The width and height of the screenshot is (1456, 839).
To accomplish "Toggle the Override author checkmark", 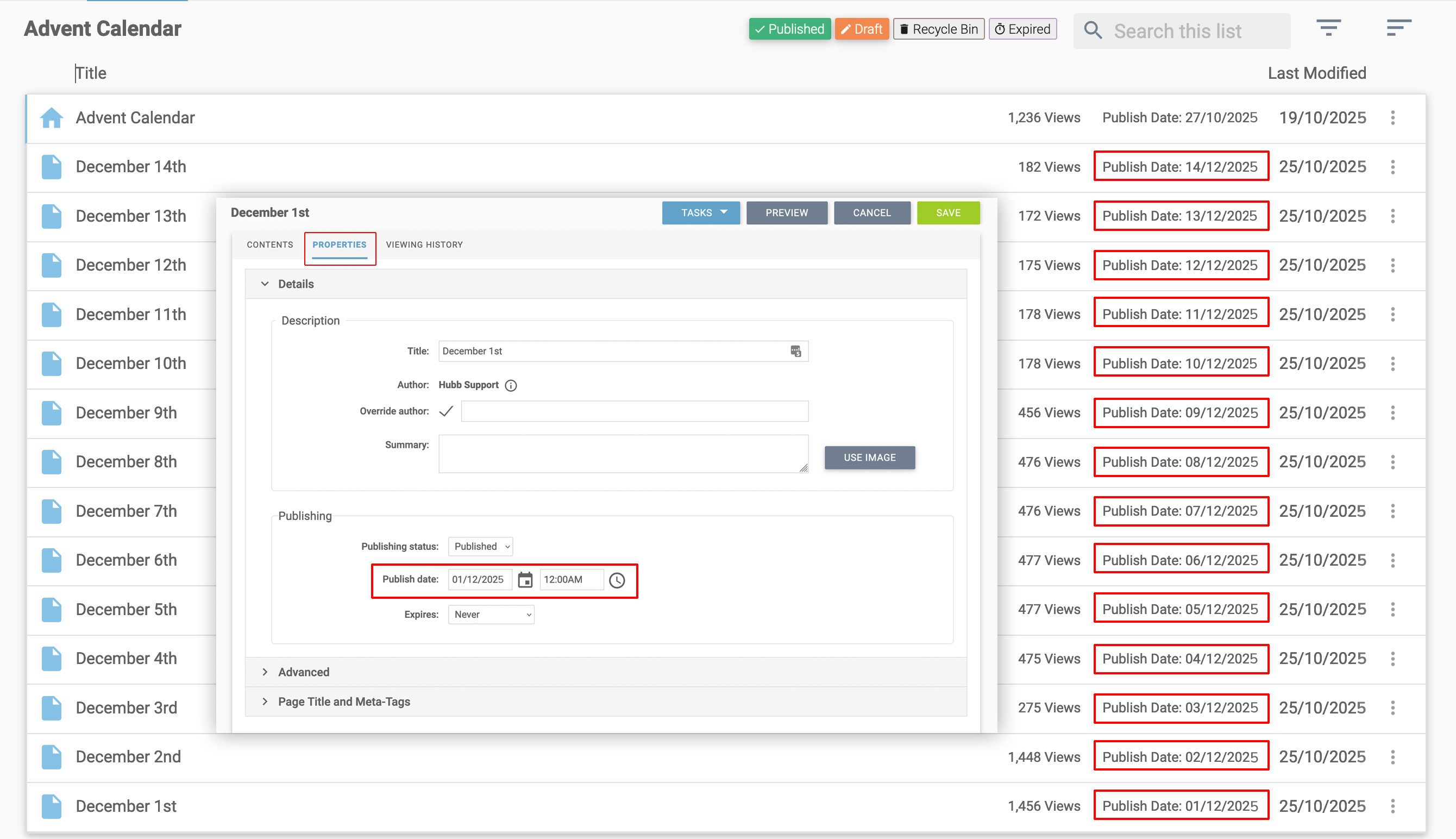I will (x=446, y=411).
